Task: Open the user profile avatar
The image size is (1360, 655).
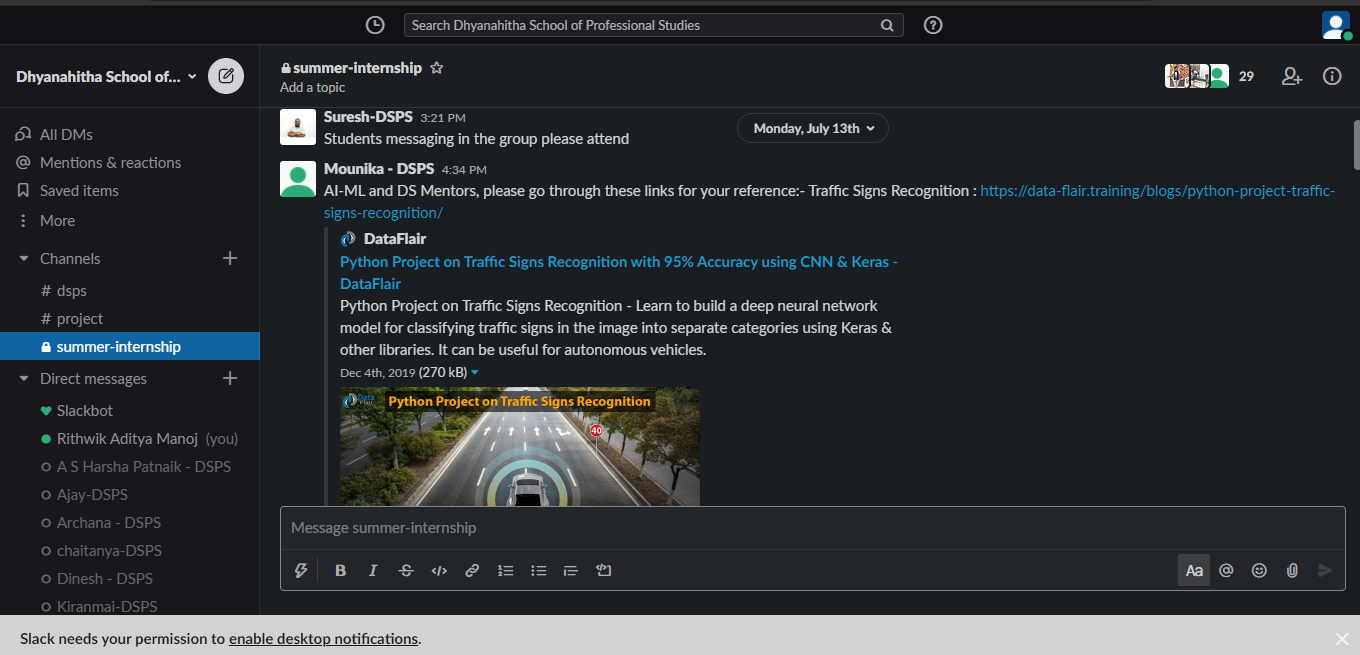Action: coord(1336,25)
